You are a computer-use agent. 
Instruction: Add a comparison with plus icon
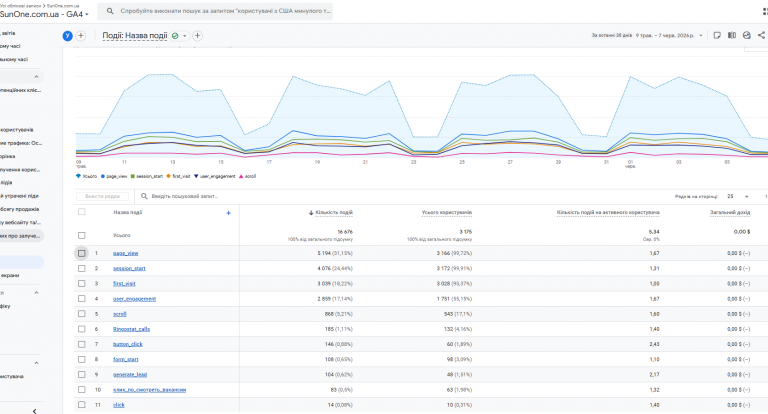pyautogui.click(x=81, y=36)
